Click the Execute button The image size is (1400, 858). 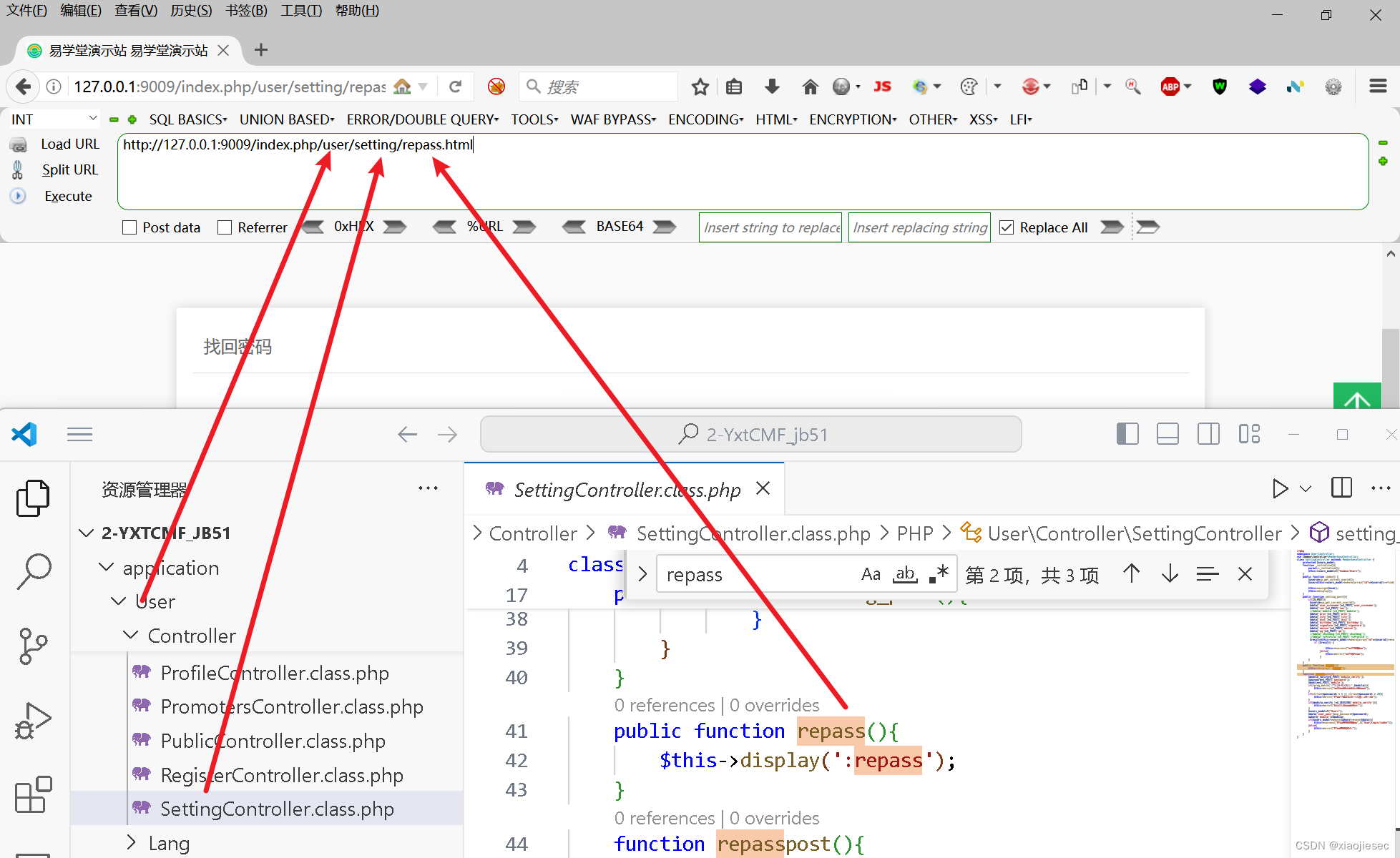(67, 196)
